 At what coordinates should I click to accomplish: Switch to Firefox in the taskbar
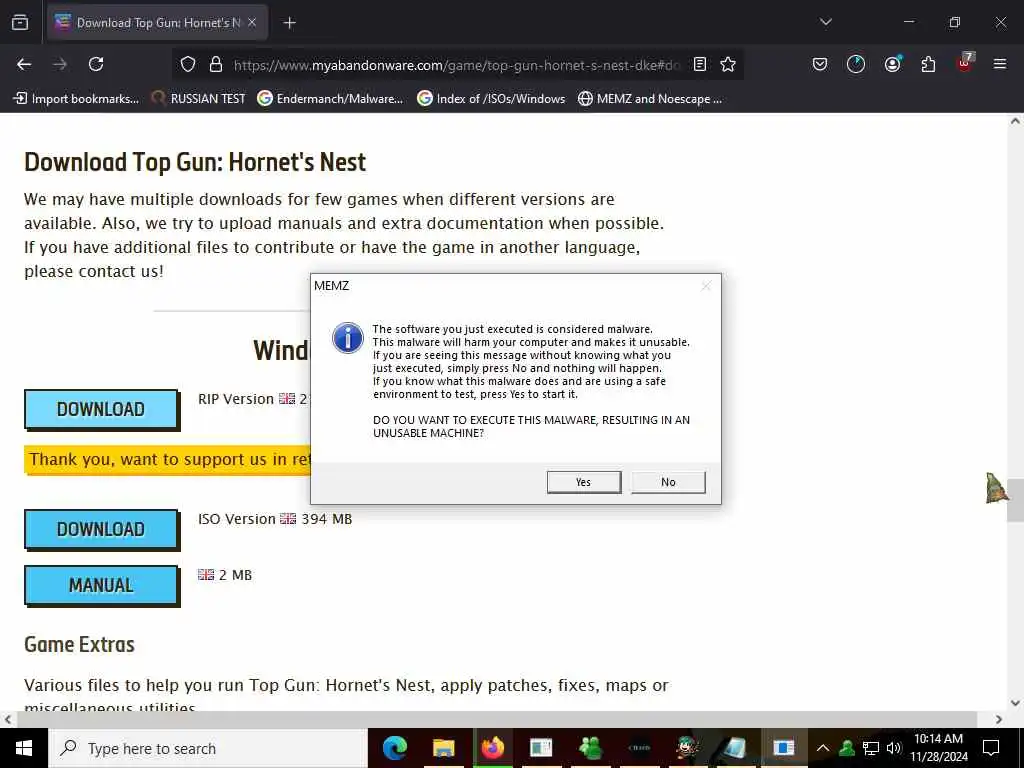(x=492, y=748)
